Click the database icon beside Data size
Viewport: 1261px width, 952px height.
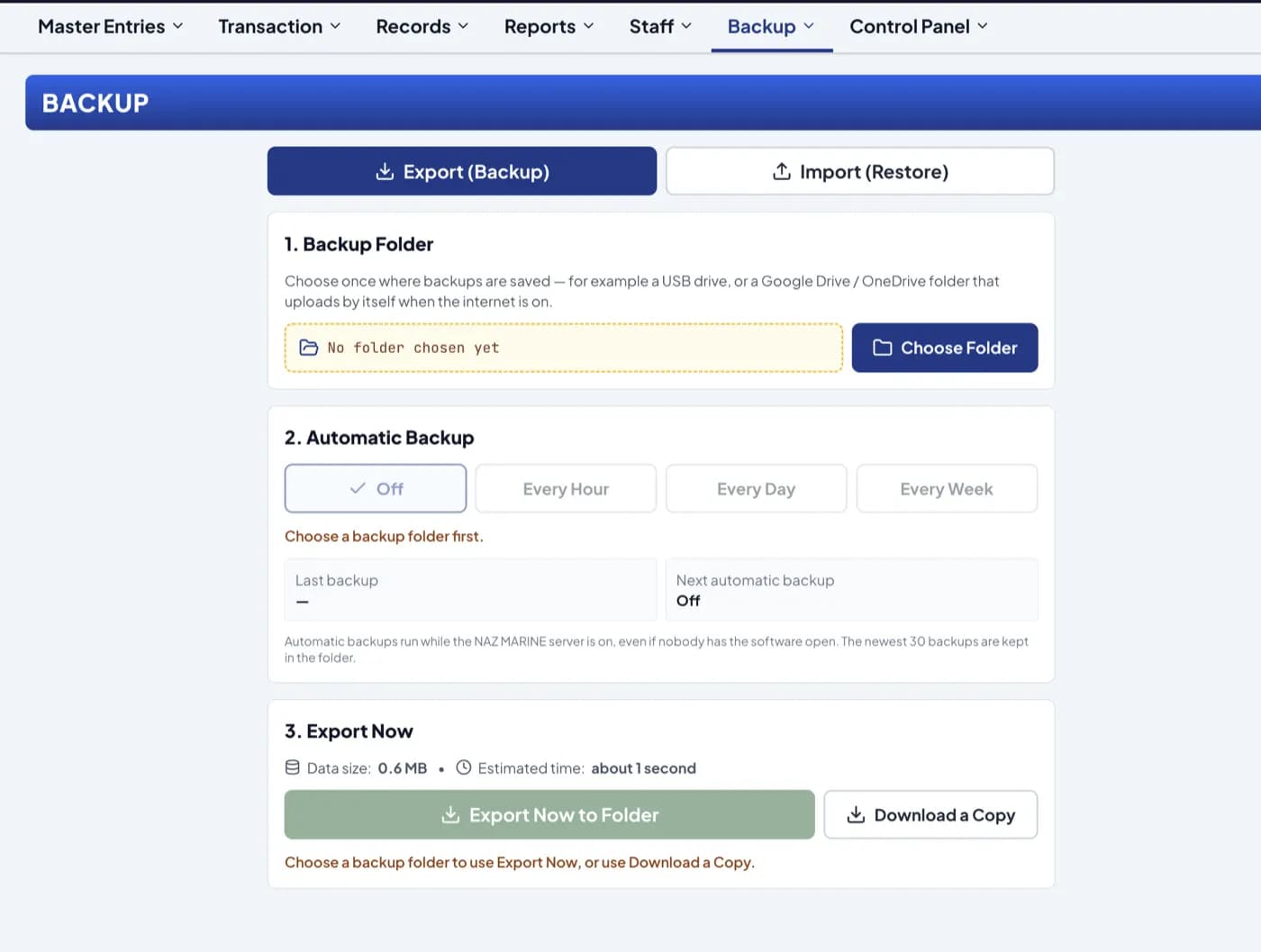coord(293,767)
